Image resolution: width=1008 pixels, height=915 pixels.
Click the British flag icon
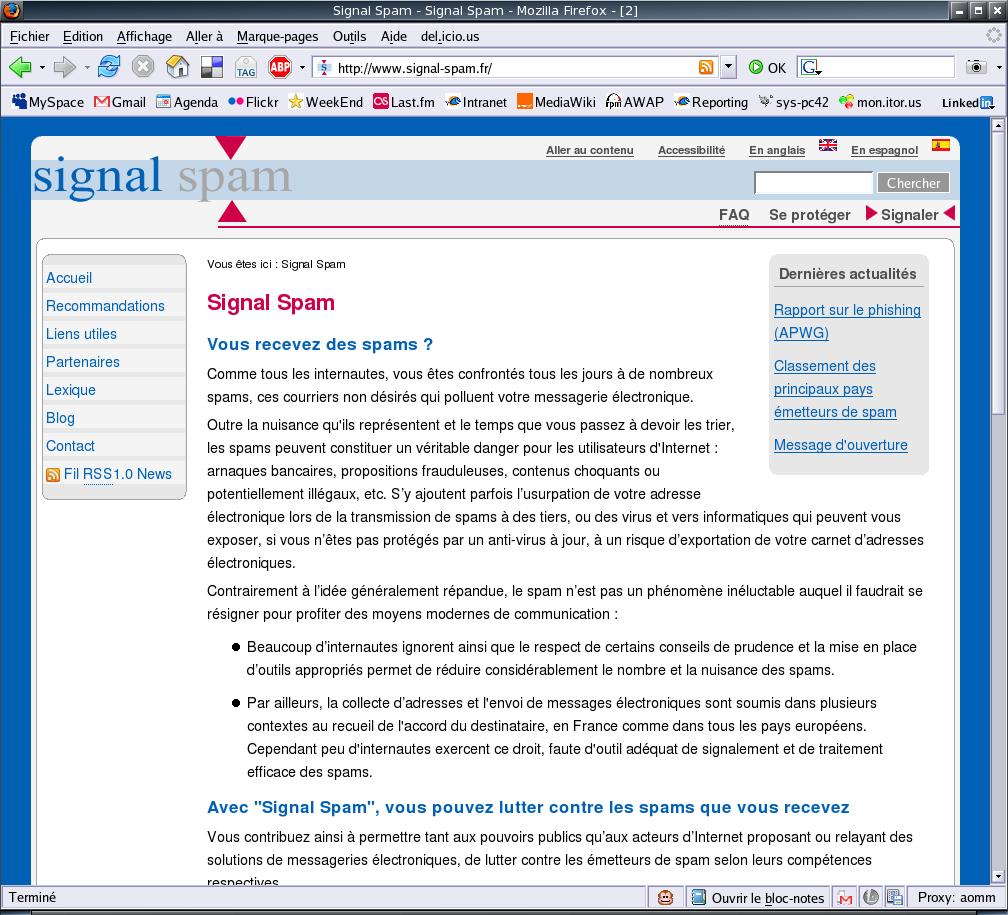(x=827, y=145)
